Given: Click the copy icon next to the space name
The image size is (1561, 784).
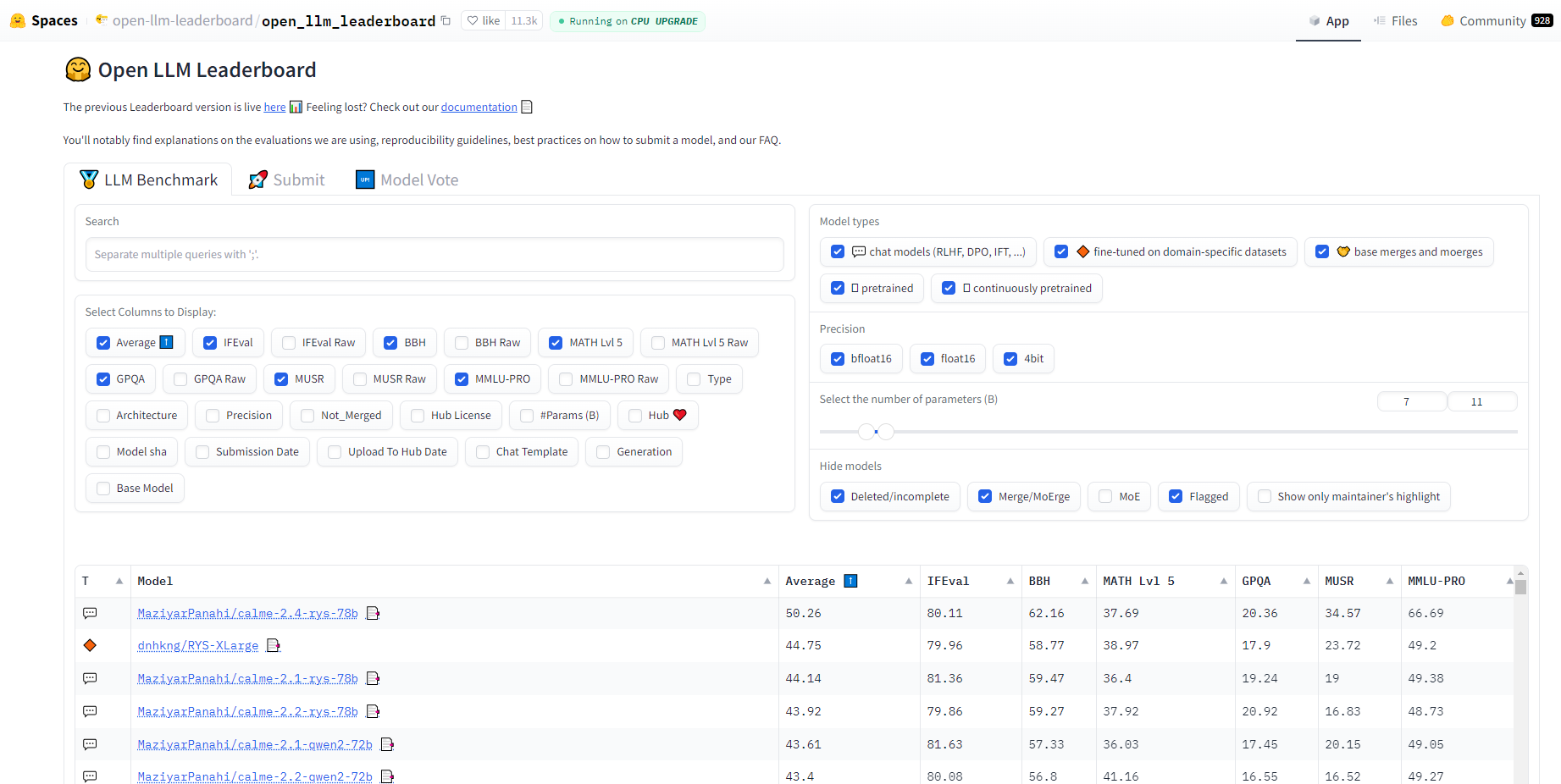Looking at the screenshot, I should [x=446, y=20].
